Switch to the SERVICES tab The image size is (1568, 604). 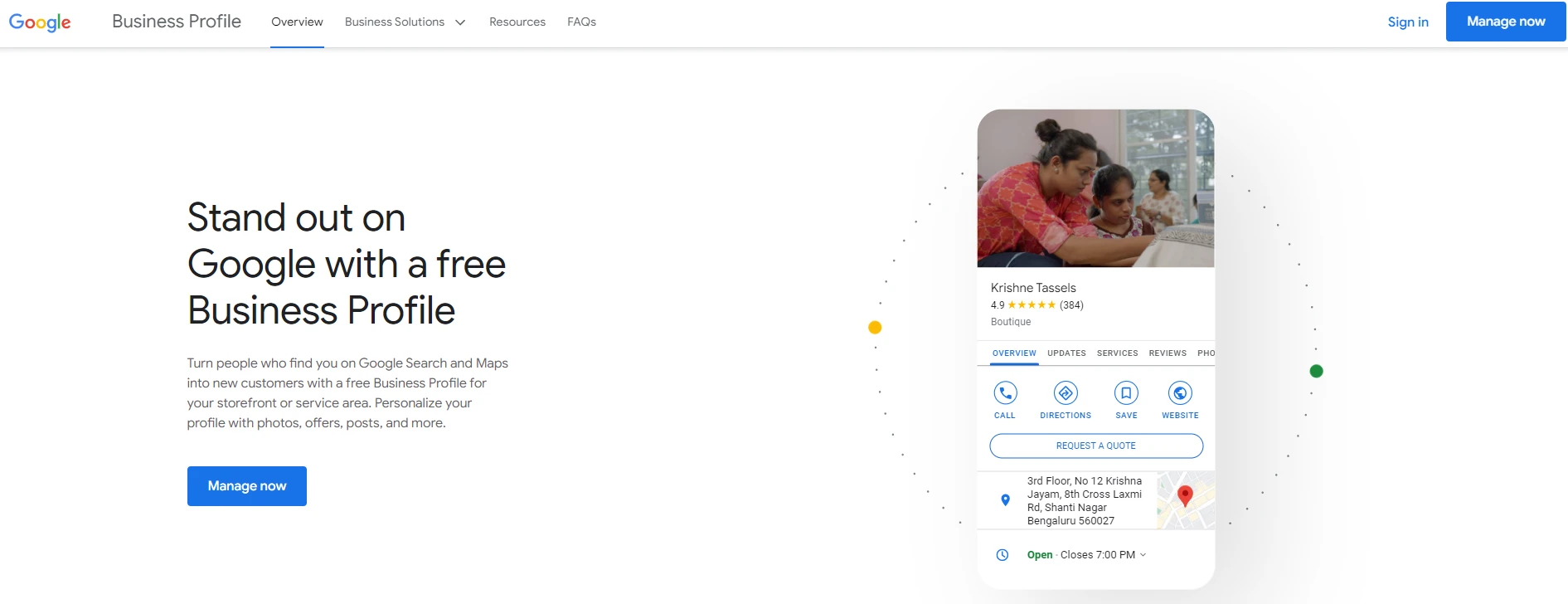click(x=1117, y=353)
